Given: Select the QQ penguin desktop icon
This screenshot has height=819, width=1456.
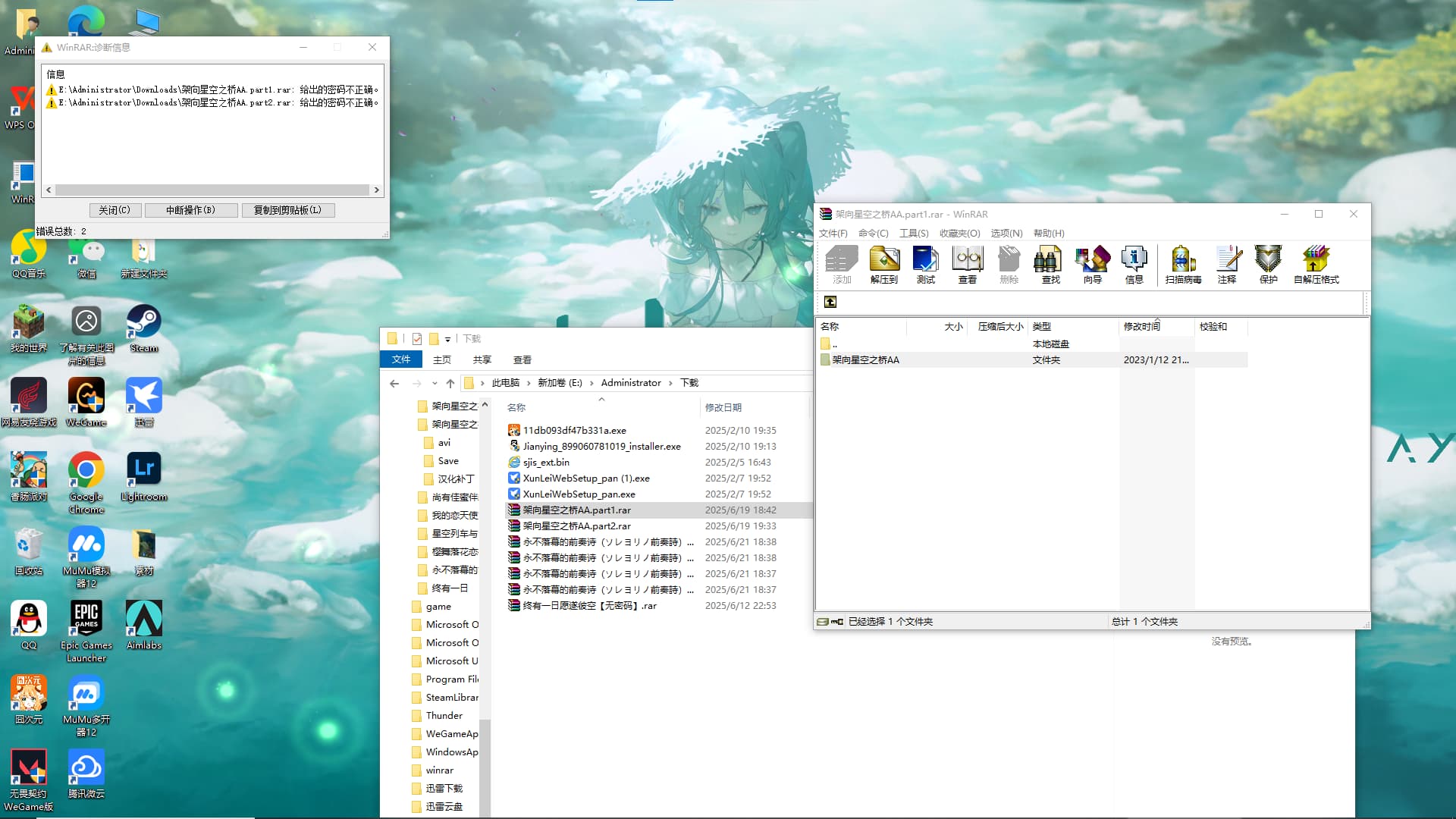Looking at the screenshot, I should [x=29, y=626].
